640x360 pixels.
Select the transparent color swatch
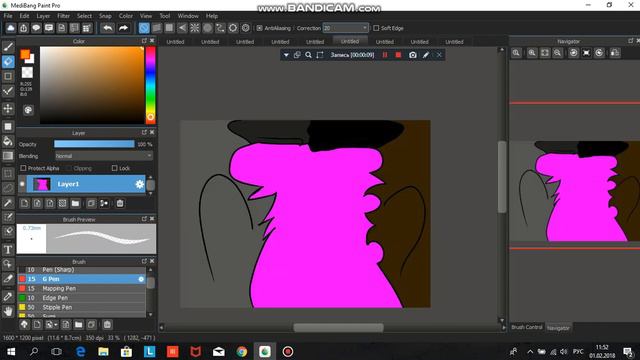27,73
